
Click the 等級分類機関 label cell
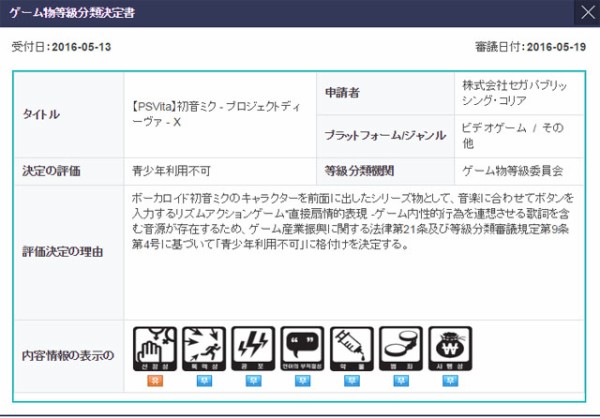[x=385, y=171]
